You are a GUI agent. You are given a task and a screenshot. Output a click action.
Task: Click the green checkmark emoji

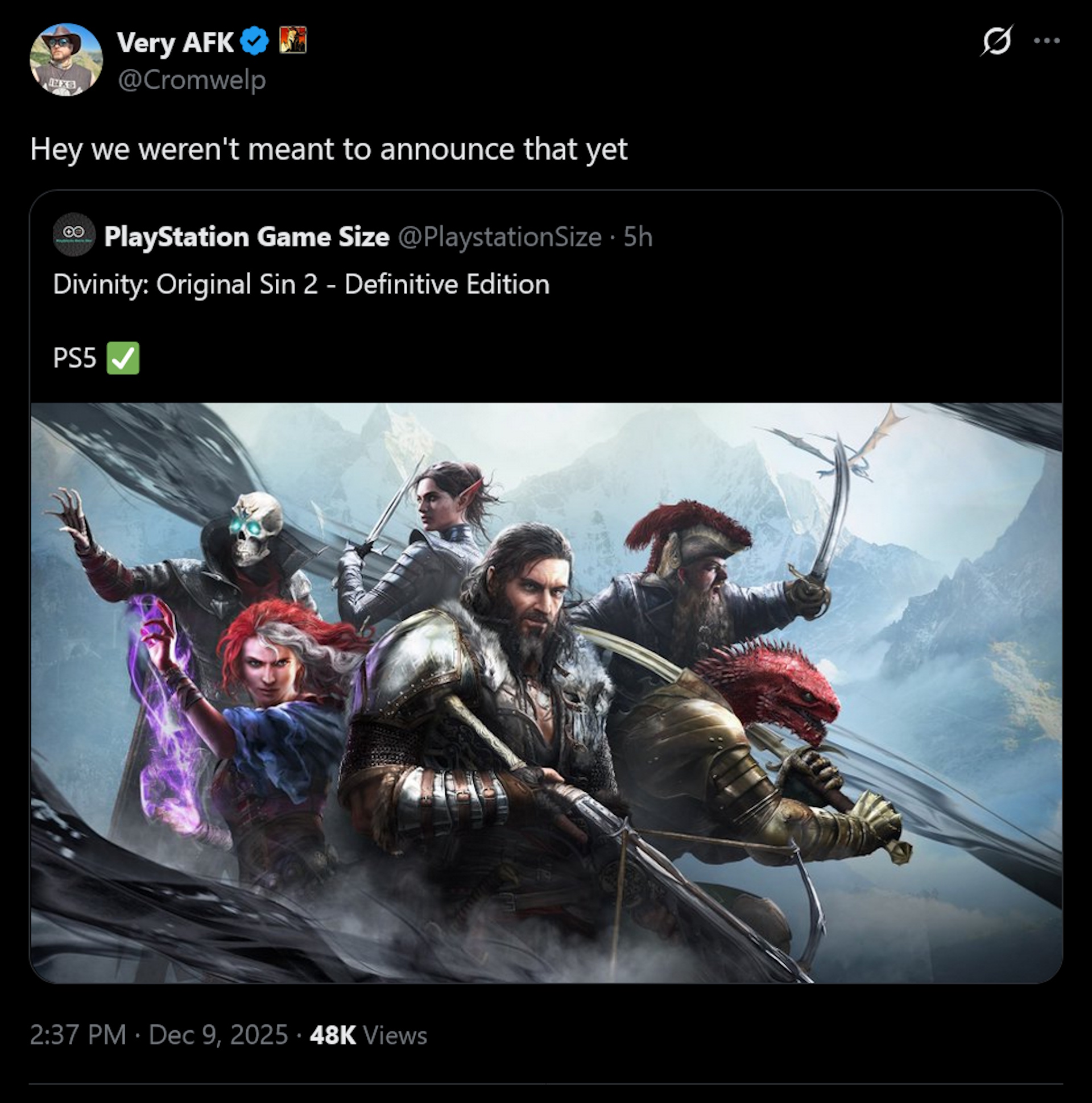(x=123, y=358)
